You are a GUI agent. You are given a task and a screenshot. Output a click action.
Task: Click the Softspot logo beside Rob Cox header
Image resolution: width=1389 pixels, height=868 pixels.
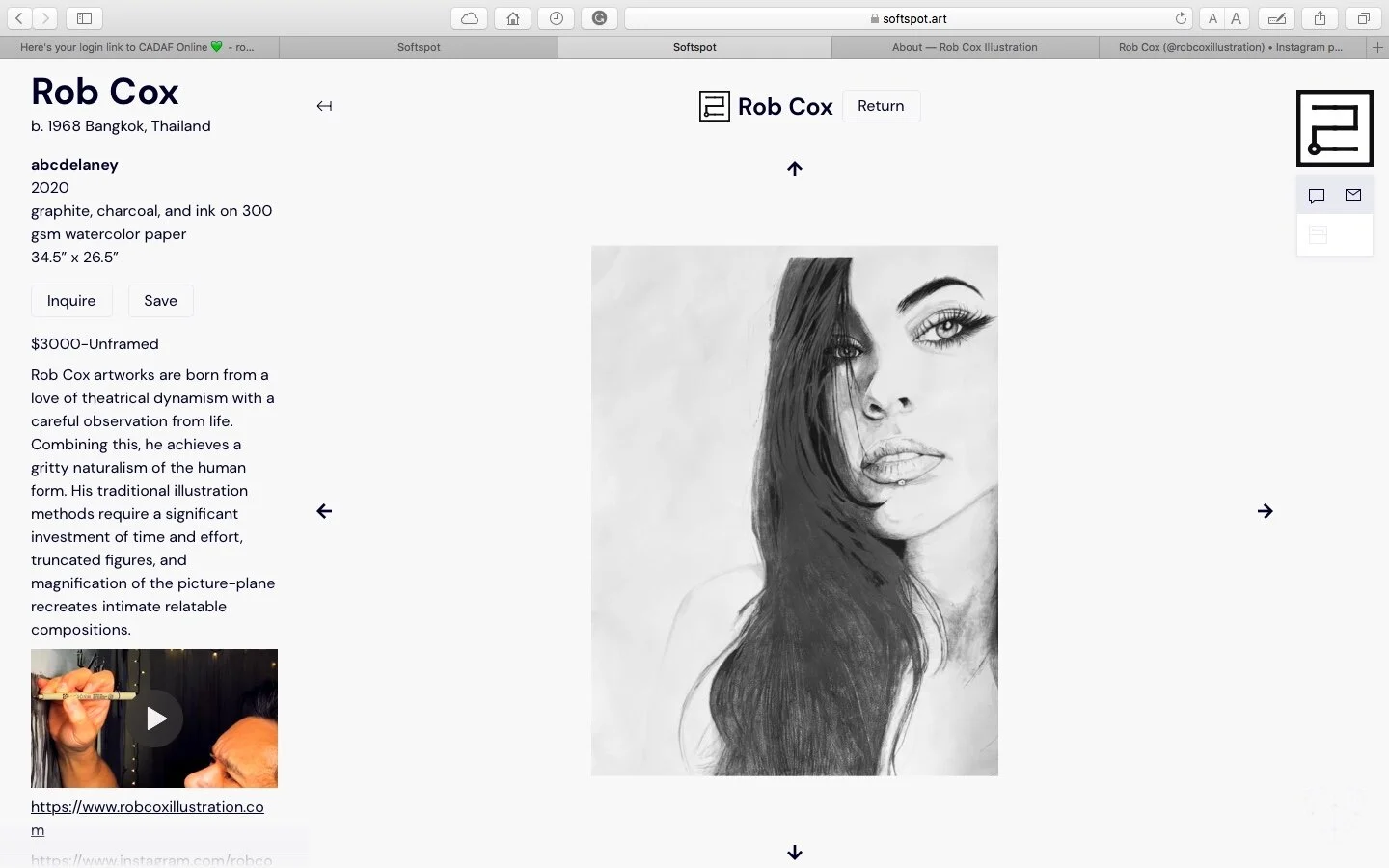[x=715, y=106]
